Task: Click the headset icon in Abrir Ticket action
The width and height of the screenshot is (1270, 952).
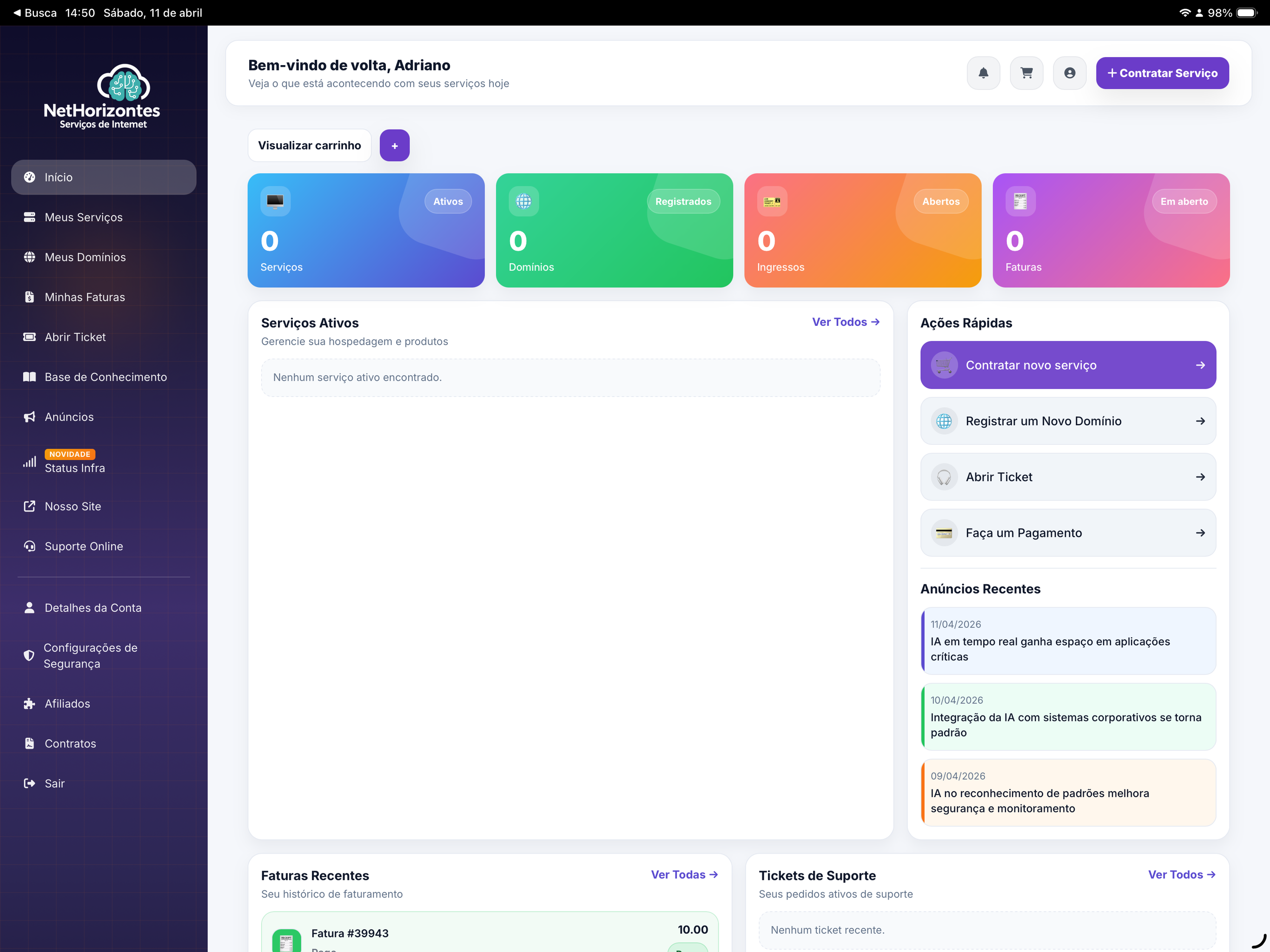Action: pyautogui.click(x=944, y=476)
